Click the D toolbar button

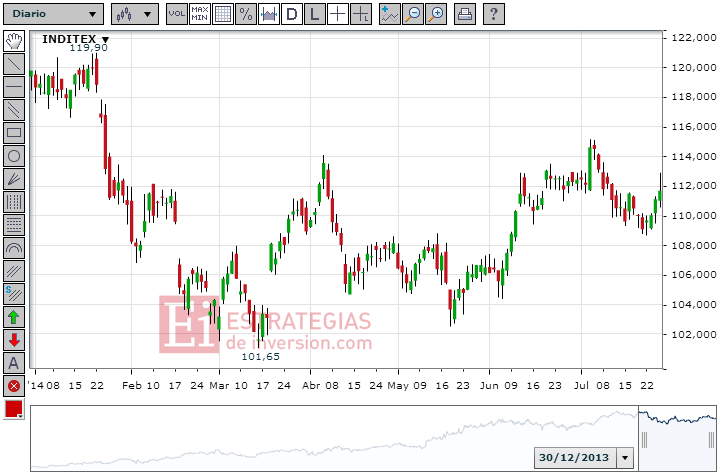pos(291,14)
